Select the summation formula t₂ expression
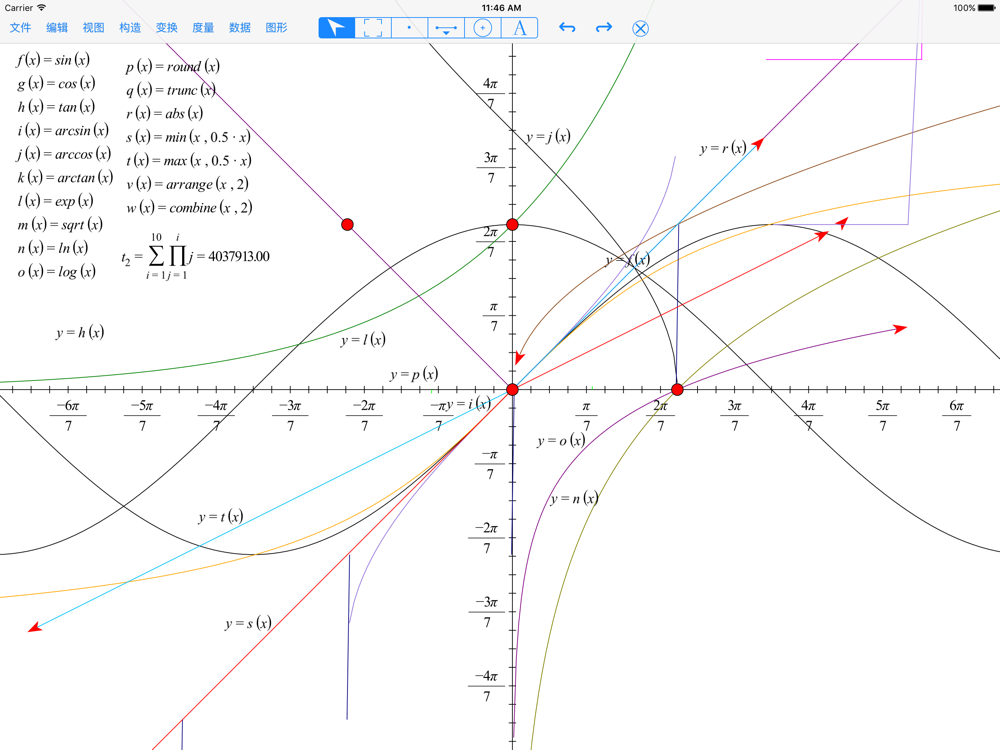1000x750 pixels. pos(195,256)
